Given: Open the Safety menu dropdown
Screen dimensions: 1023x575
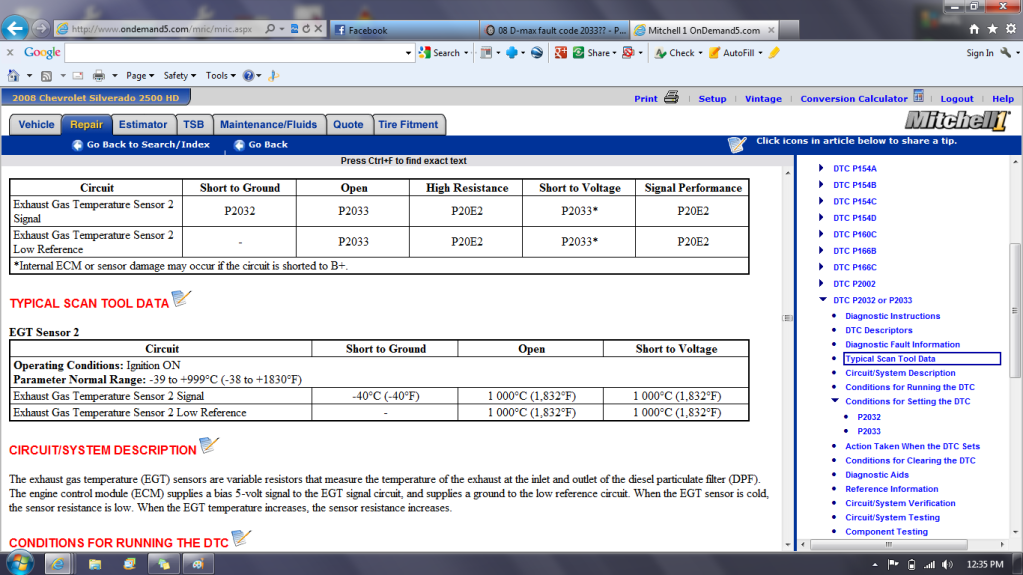Looking at the screenshot, I should coord(179,76).
